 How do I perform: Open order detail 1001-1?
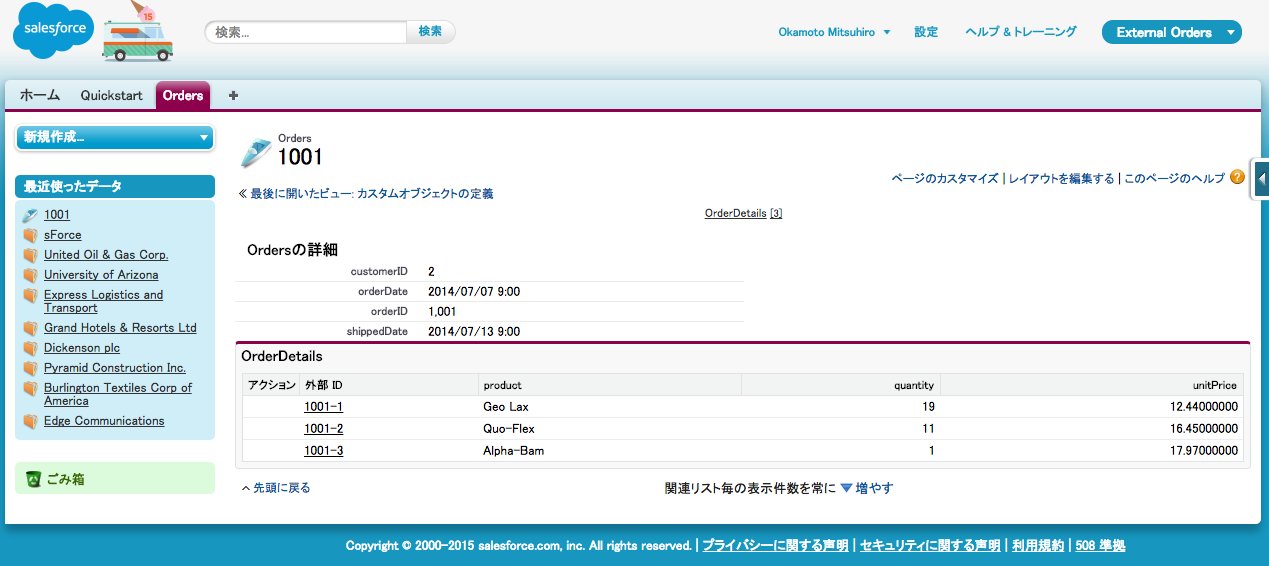click(324, 407)
